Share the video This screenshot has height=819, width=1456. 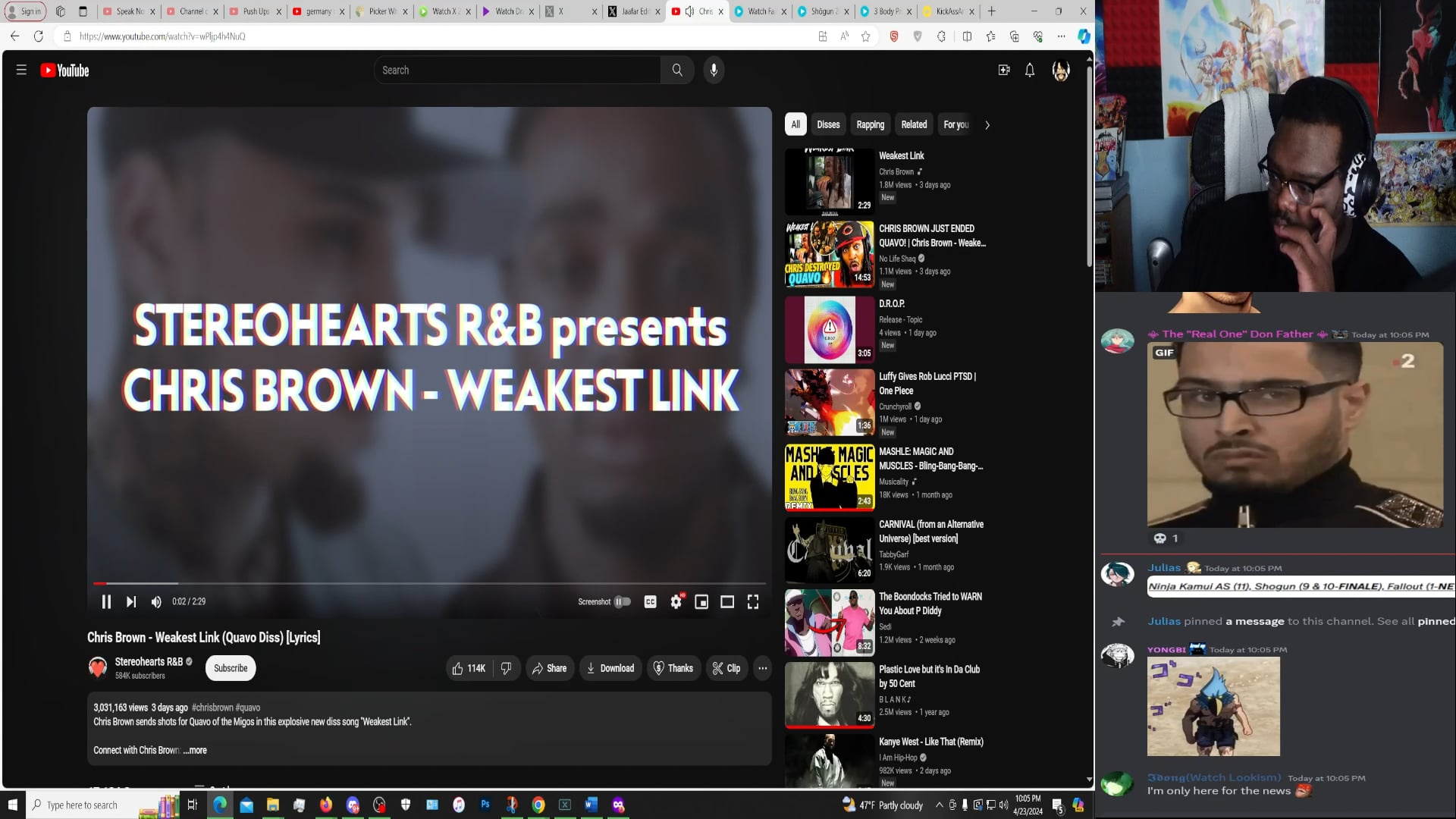pos(550,668)
